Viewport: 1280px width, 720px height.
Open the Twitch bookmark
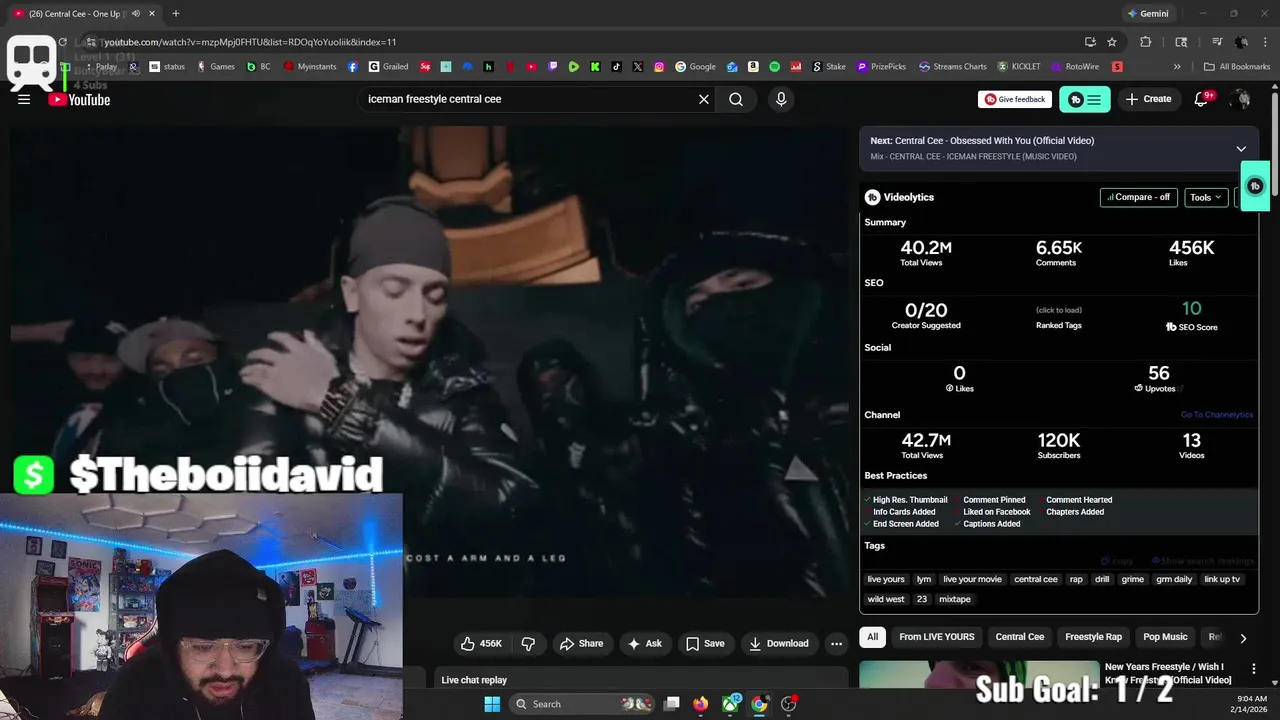click(553, 67)
